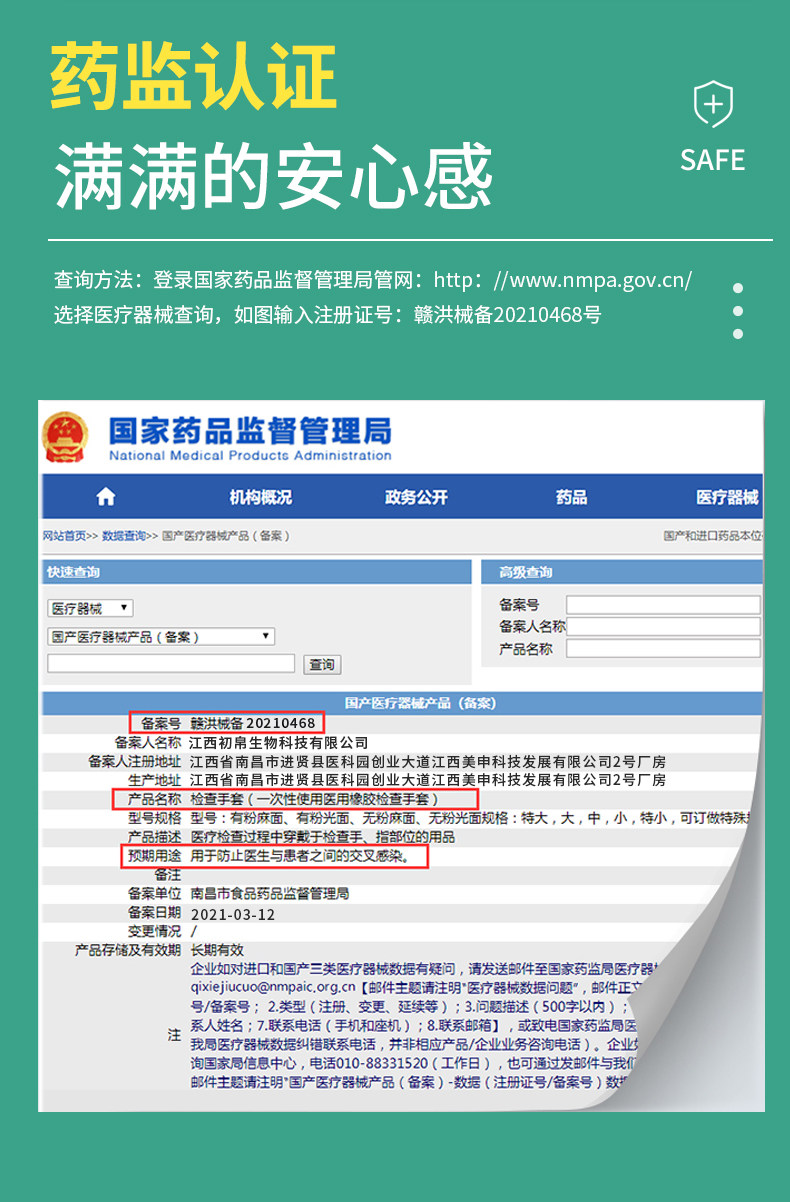
Task: Click 医疗检查过程中穿戴于检查手 description text
Action: [323, 836]
